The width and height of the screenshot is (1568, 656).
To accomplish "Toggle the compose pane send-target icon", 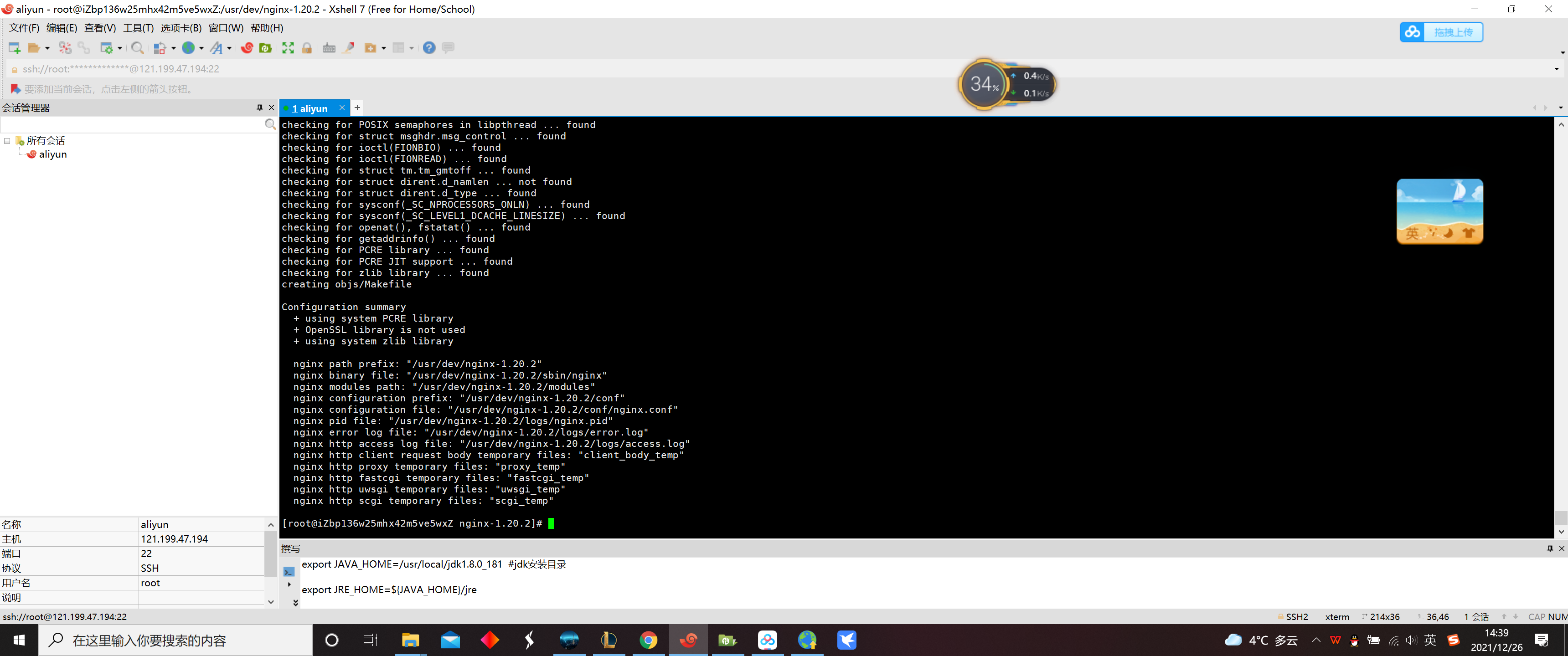I will [289, 572].
